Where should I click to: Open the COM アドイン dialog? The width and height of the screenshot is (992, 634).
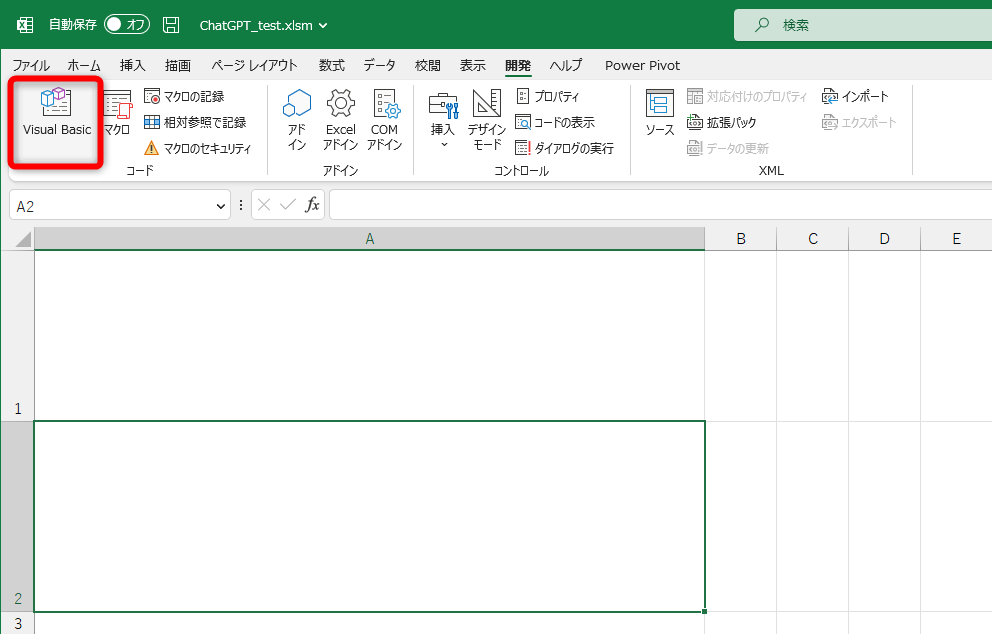pyautogui.click(x=384, y=120)
